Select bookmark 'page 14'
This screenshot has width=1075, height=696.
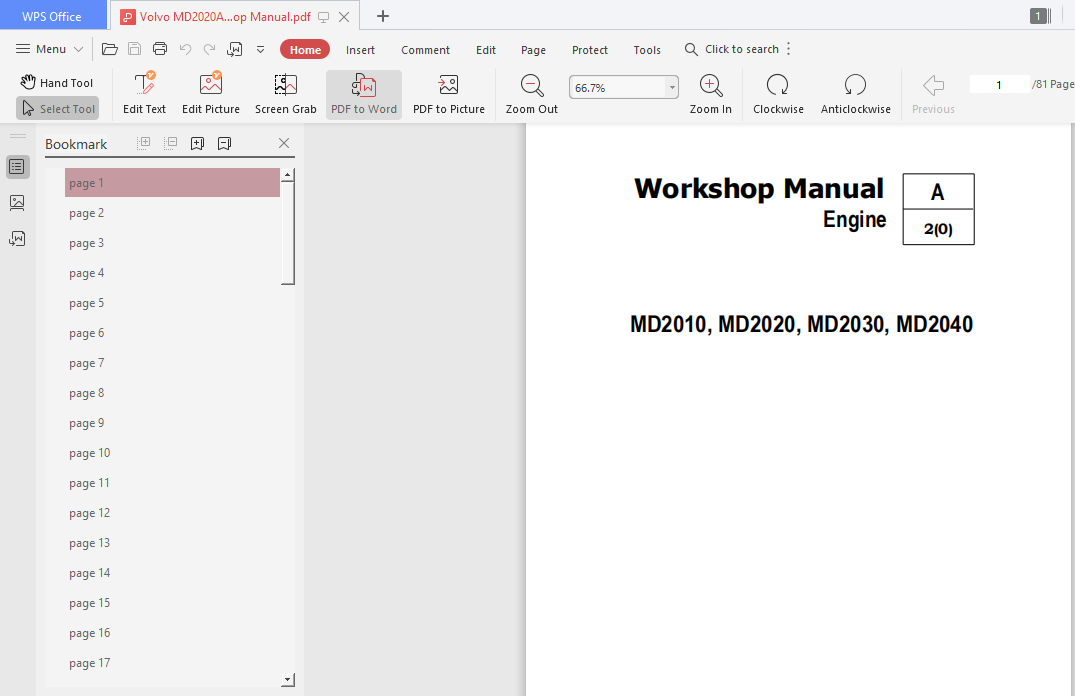pos(172,573)
